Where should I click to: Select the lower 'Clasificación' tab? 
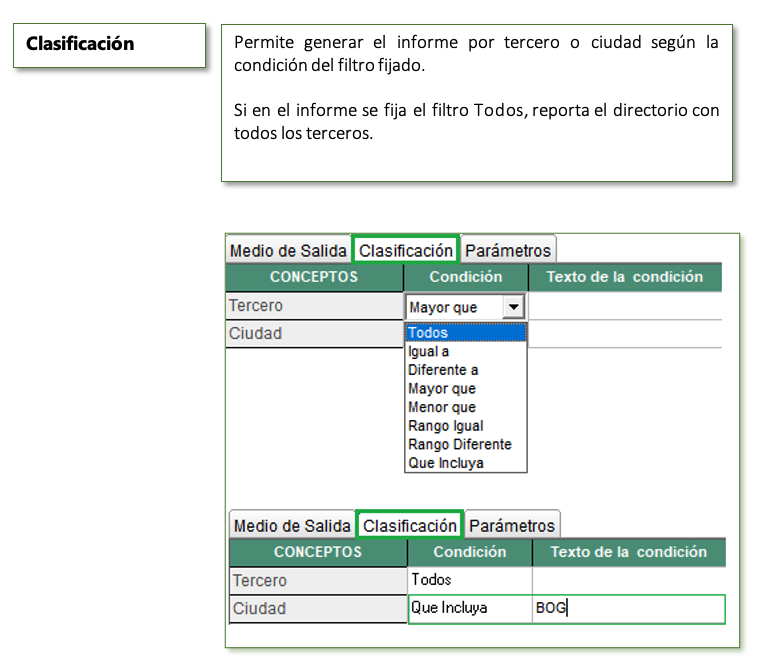409,525
